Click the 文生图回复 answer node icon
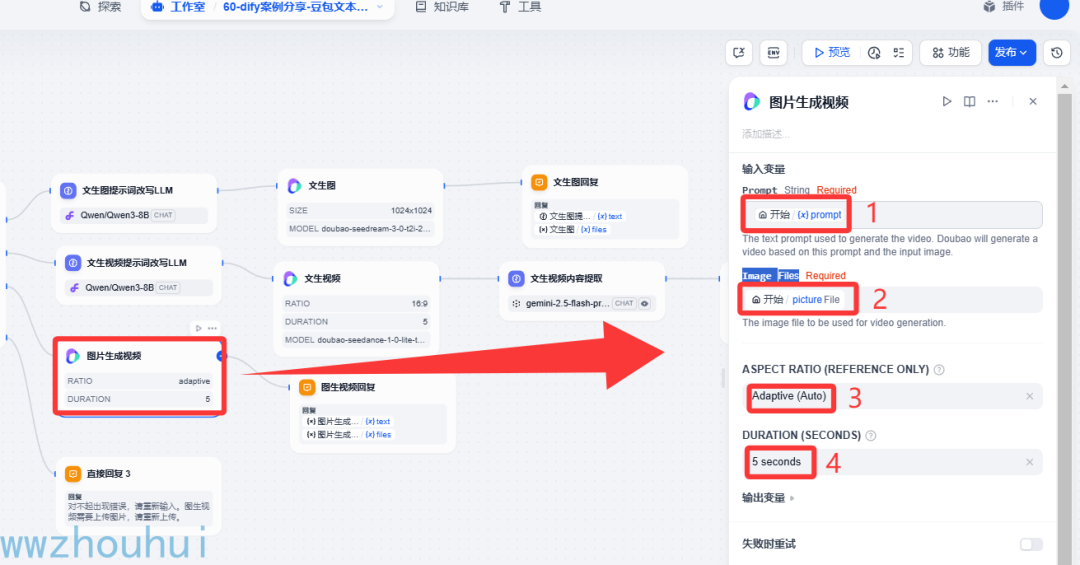The width and height of the screenshot is (1080, 565). pyautogui.click(x=539, y=183)
